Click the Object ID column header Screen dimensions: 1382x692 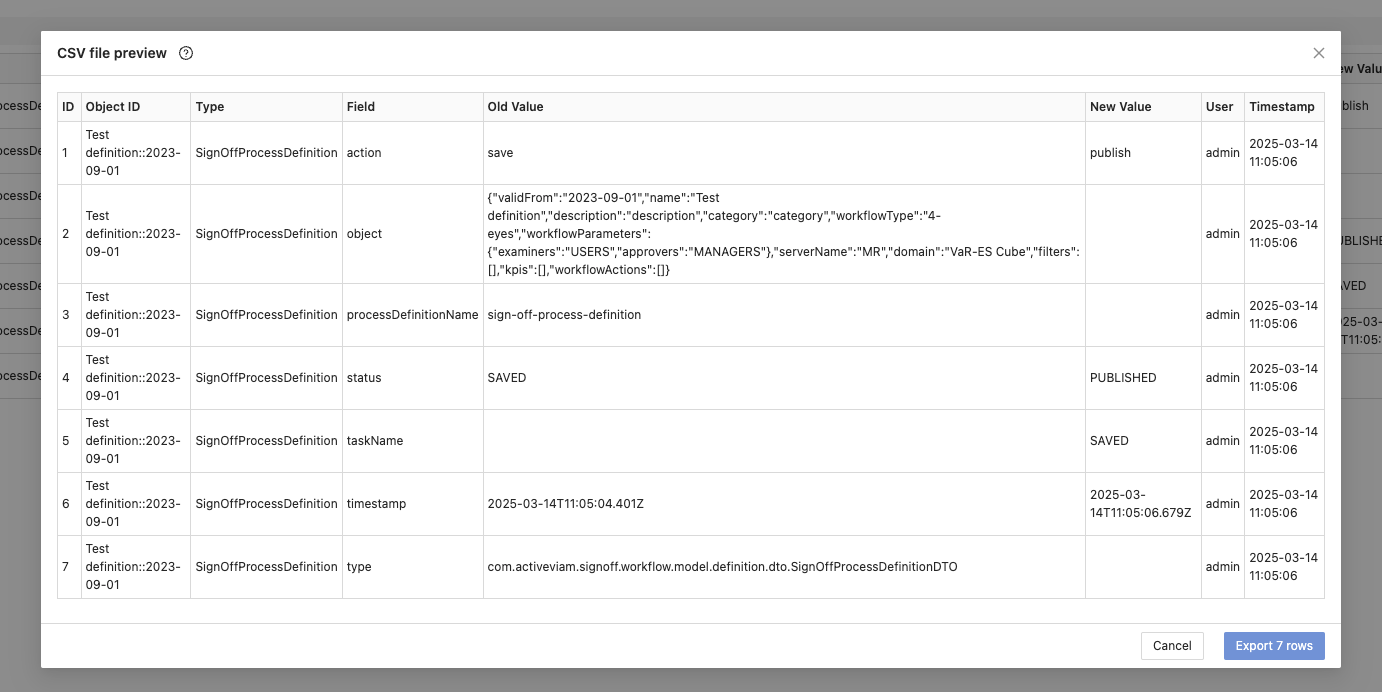112,107
